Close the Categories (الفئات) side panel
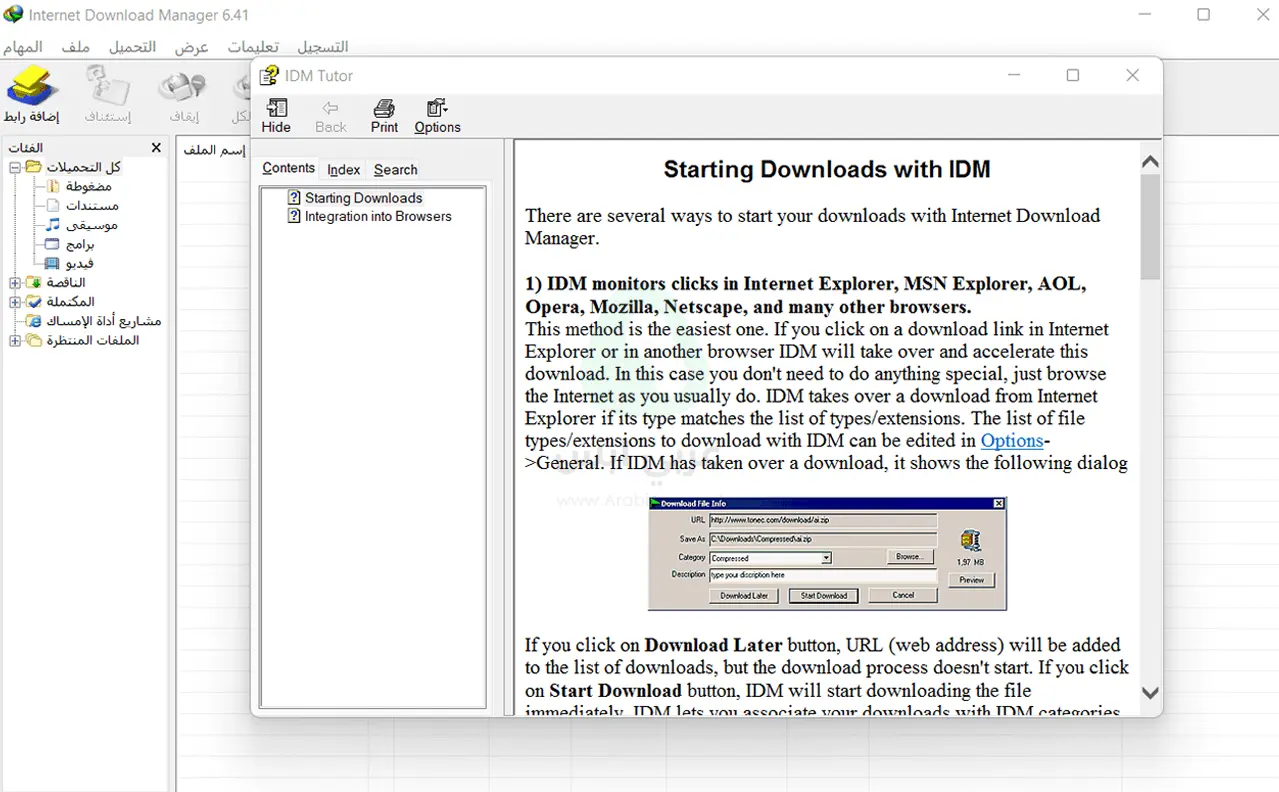Image resolution: width=1279 pixels, height=792 pixels. click(156, 148)
